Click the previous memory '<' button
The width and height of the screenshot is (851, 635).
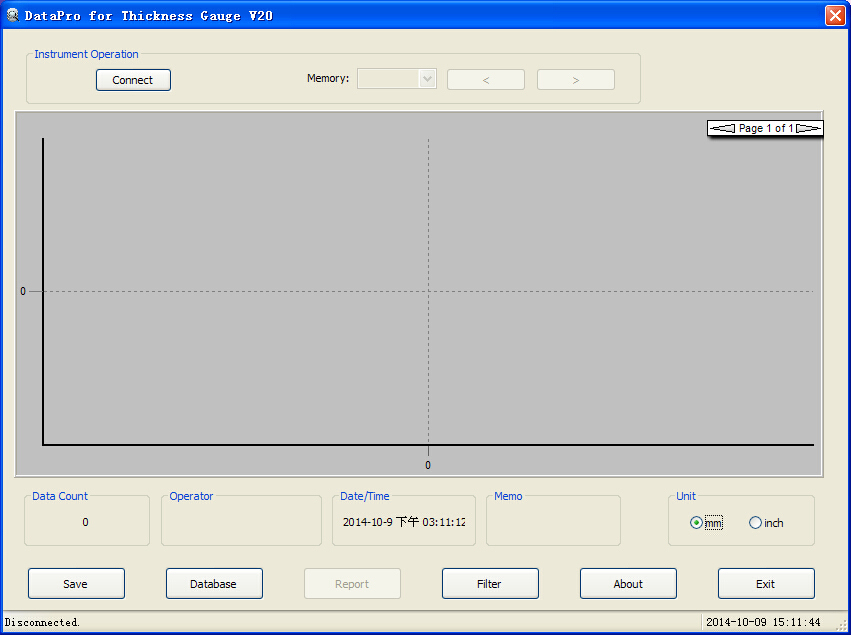[x=486, y=80]
